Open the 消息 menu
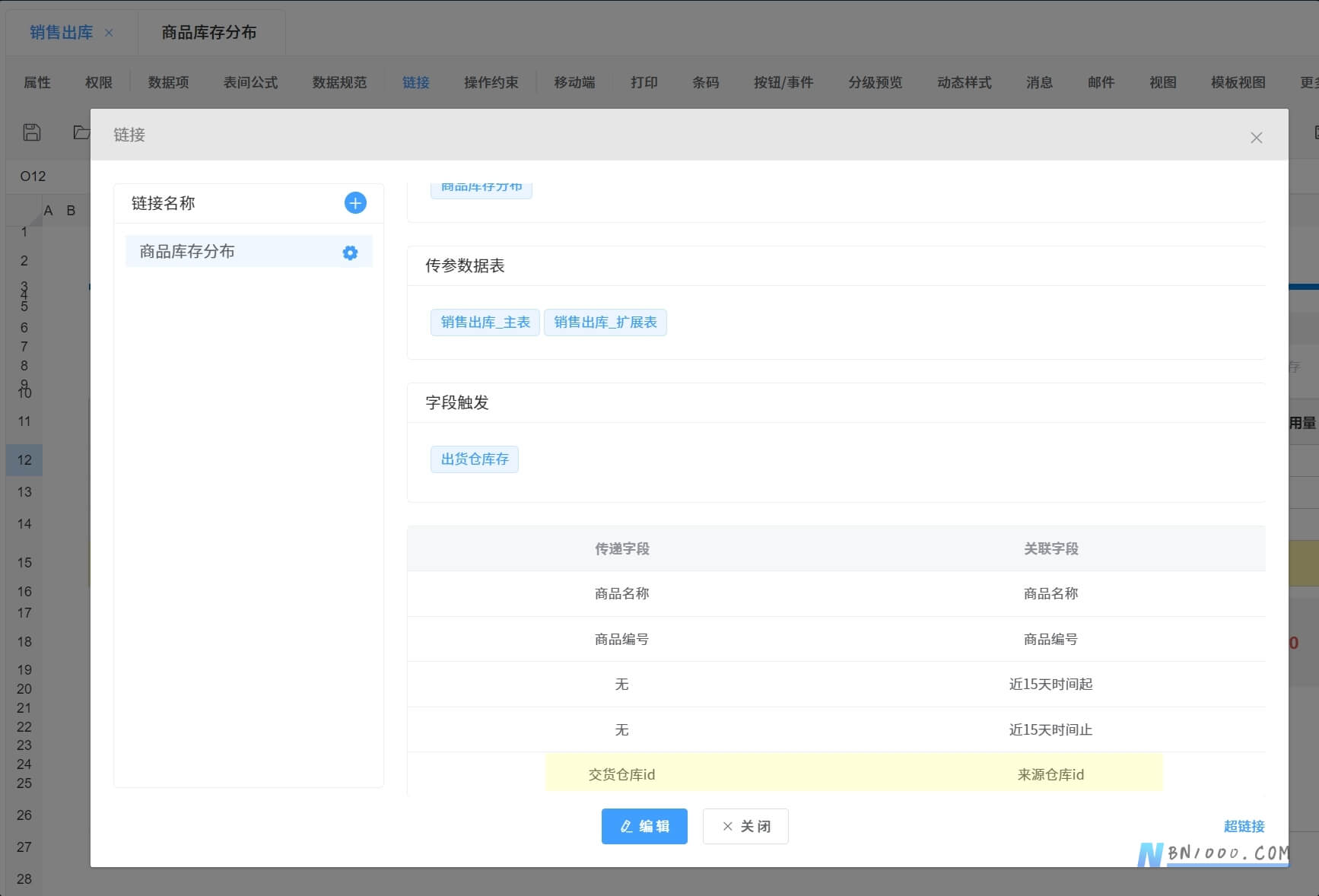 (x=1040, y=82)
